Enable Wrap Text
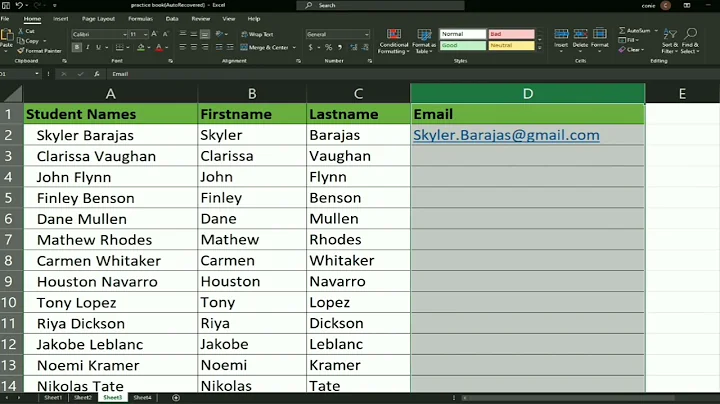 257,34
